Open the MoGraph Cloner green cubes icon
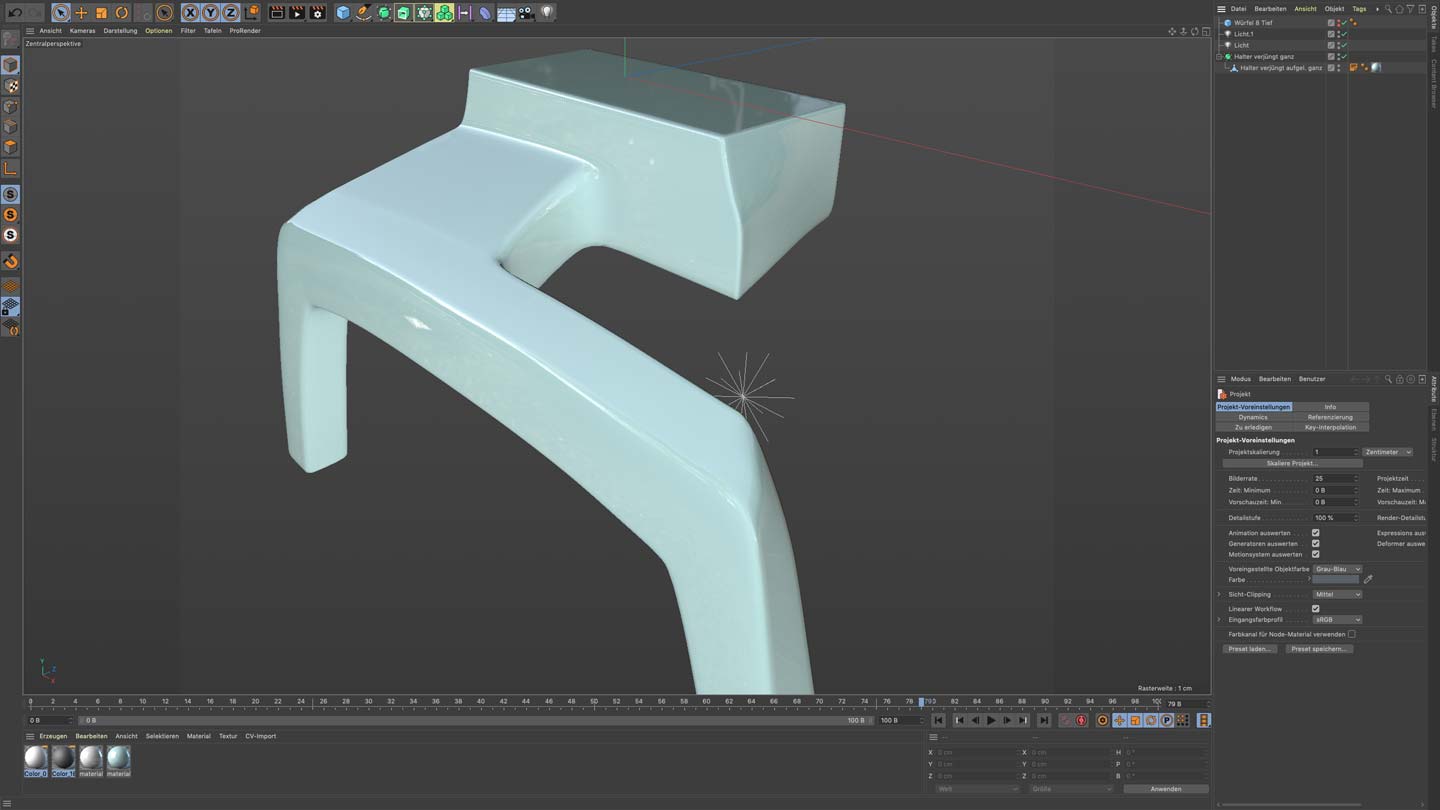This screenshot has width=1440, height=810. tap(444, 13)
